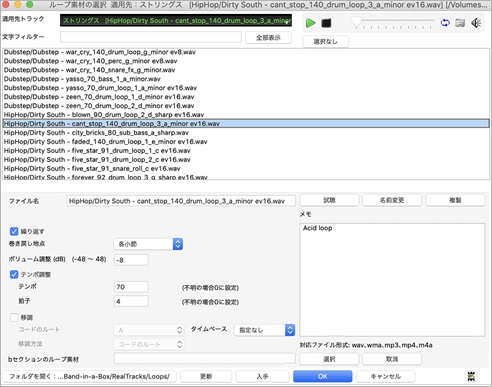Enable the 移調 checkbox
The image size is (492, 387).
pos(14,317)
